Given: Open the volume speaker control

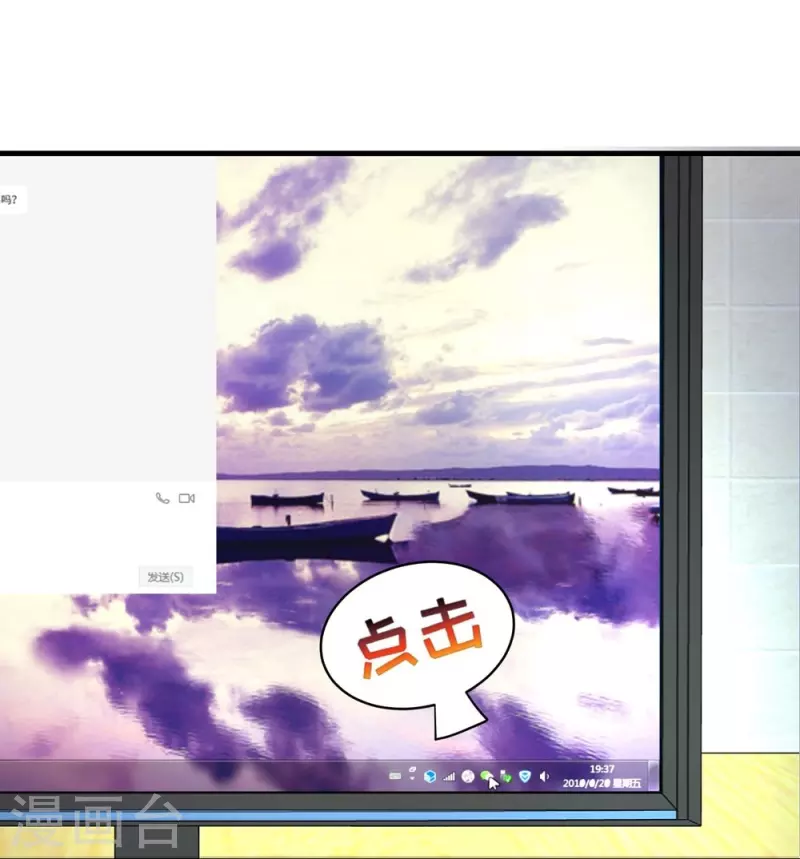Looking at the screenshot, I should (x=544, y=777).
